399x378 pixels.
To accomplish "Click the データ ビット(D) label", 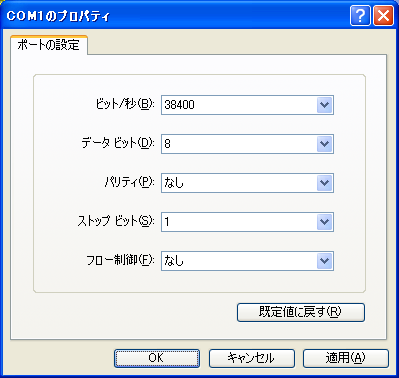I will pyautogui.click(x=118, y=143).
